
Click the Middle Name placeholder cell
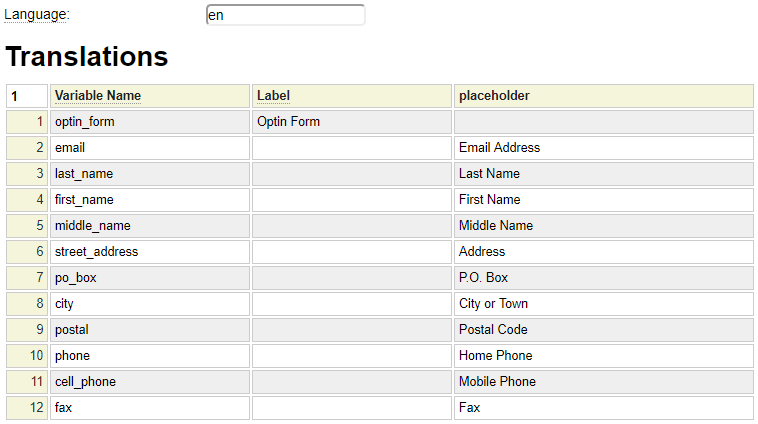tap(602, 226)
